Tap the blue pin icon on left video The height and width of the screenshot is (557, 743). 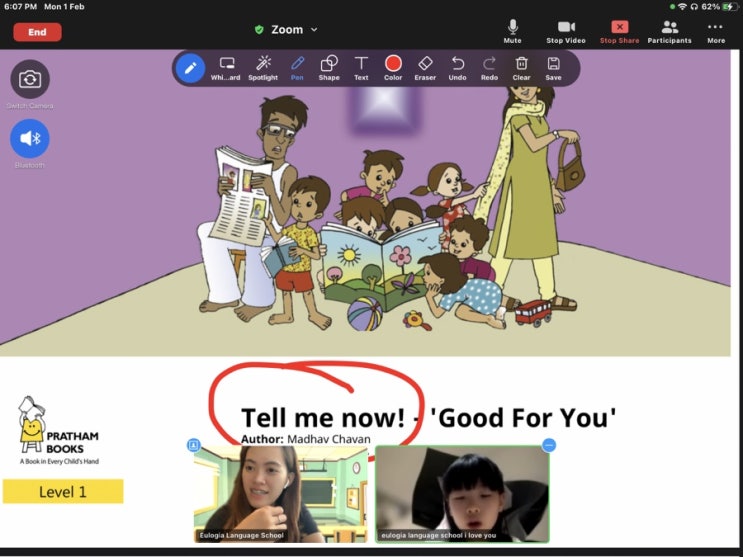[193, 445]
